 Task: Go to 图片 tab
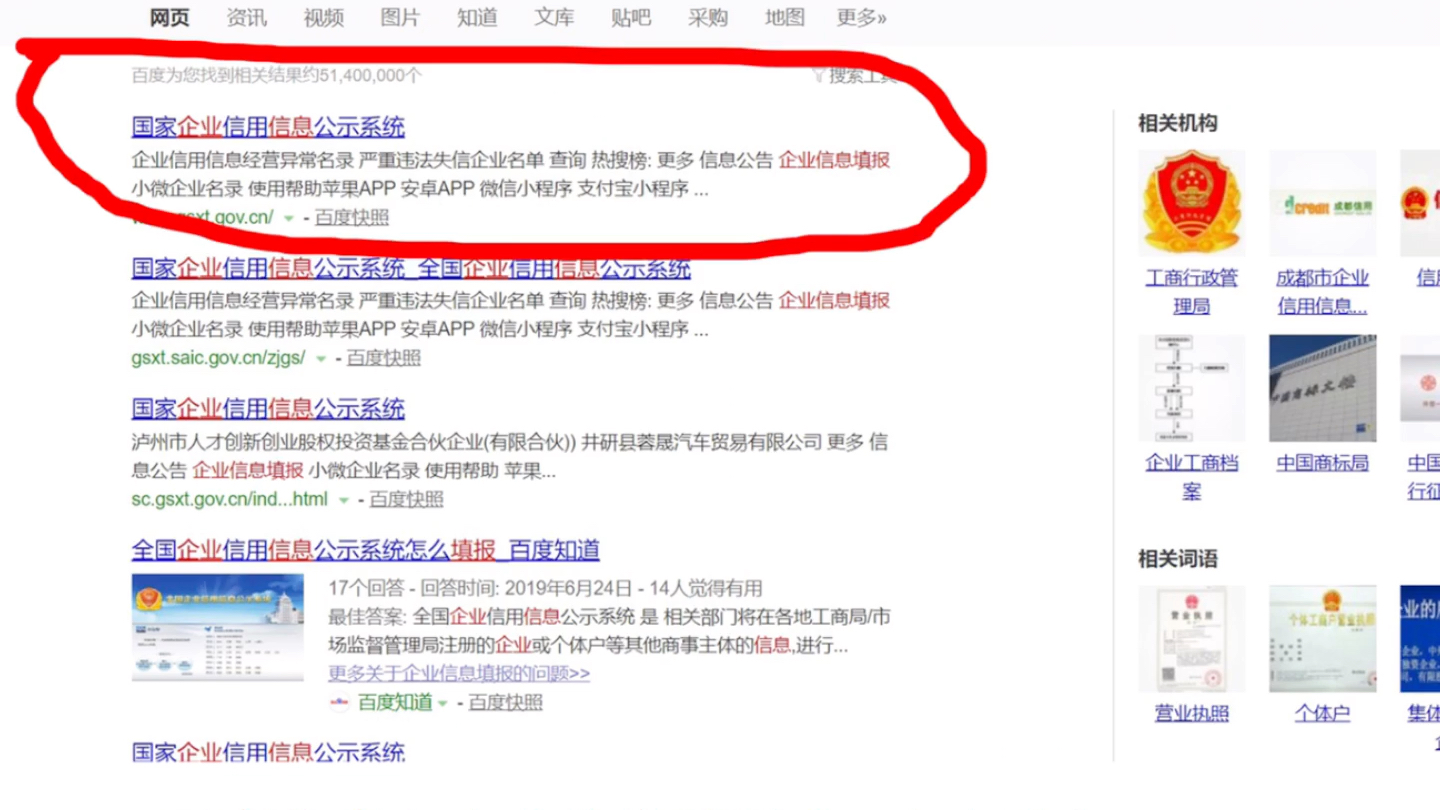point(400,17)
